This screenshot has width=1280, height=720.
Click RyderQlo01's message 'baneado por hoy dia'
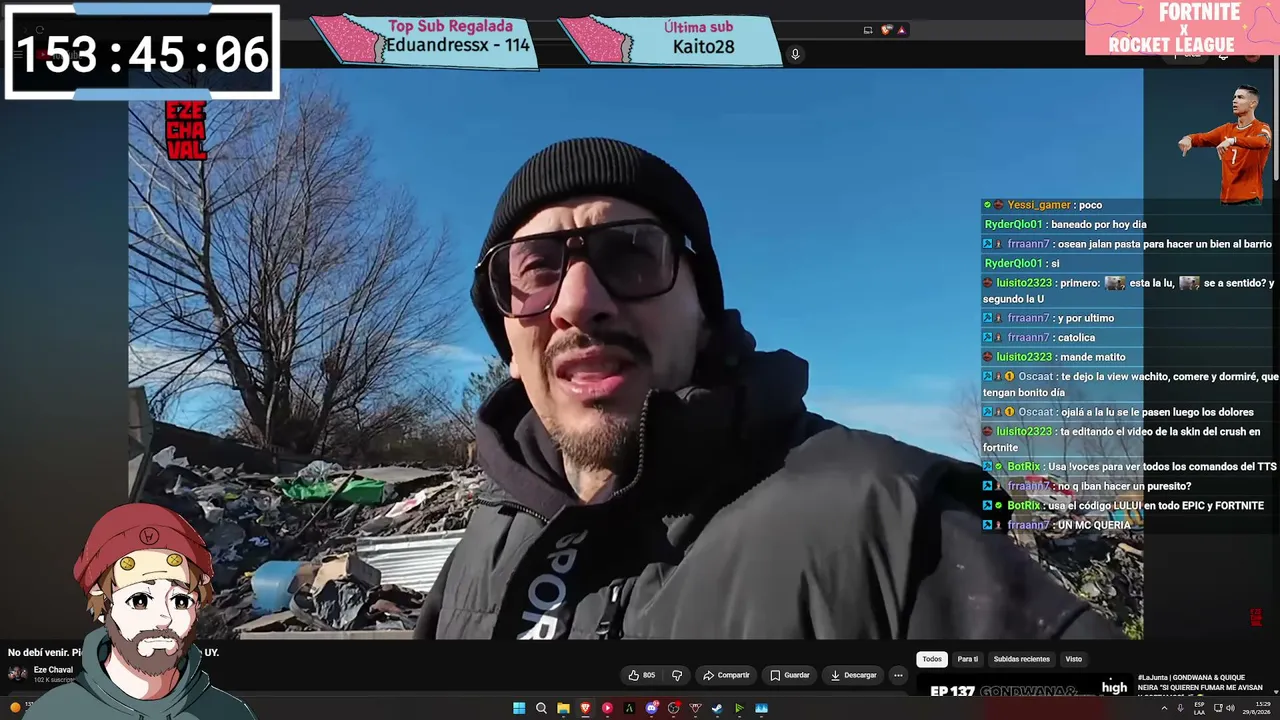pyautogui.click(x=1065, y=224)
